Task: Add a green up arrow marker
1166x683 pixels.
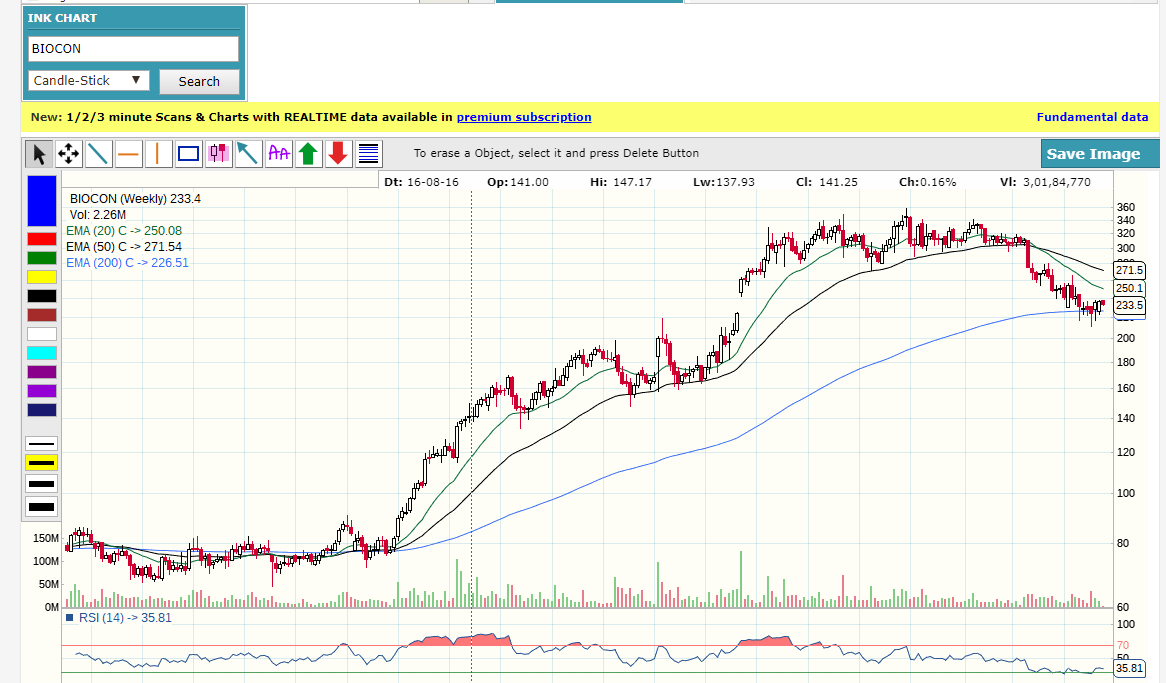Action: click(309, 154)
